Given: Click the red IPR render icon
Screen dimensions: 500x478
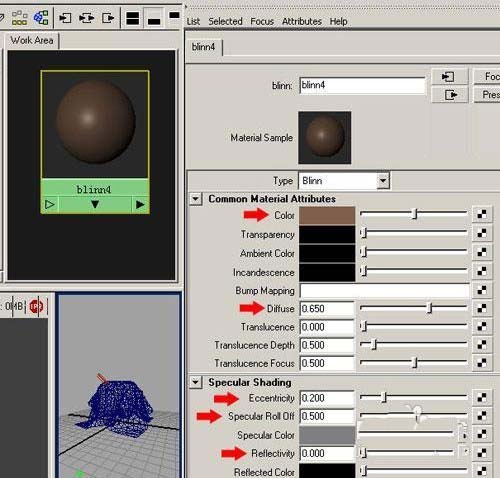Looking at the screenshot, I should 36,306.
